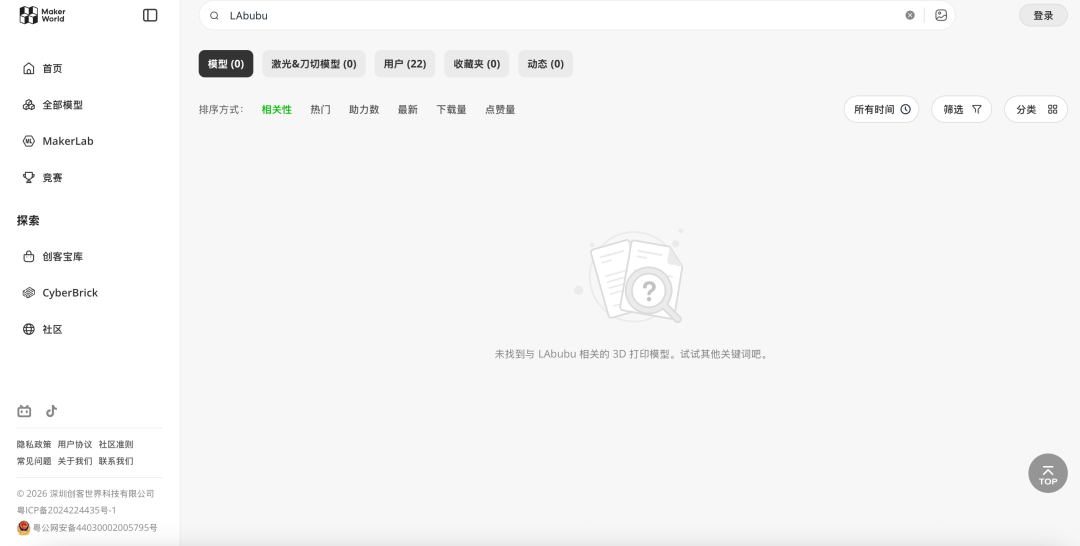Screen dimensions: 1080x546
Task: Go to 首页 home page
Action: pyautogui.click(x=52, y=69)
